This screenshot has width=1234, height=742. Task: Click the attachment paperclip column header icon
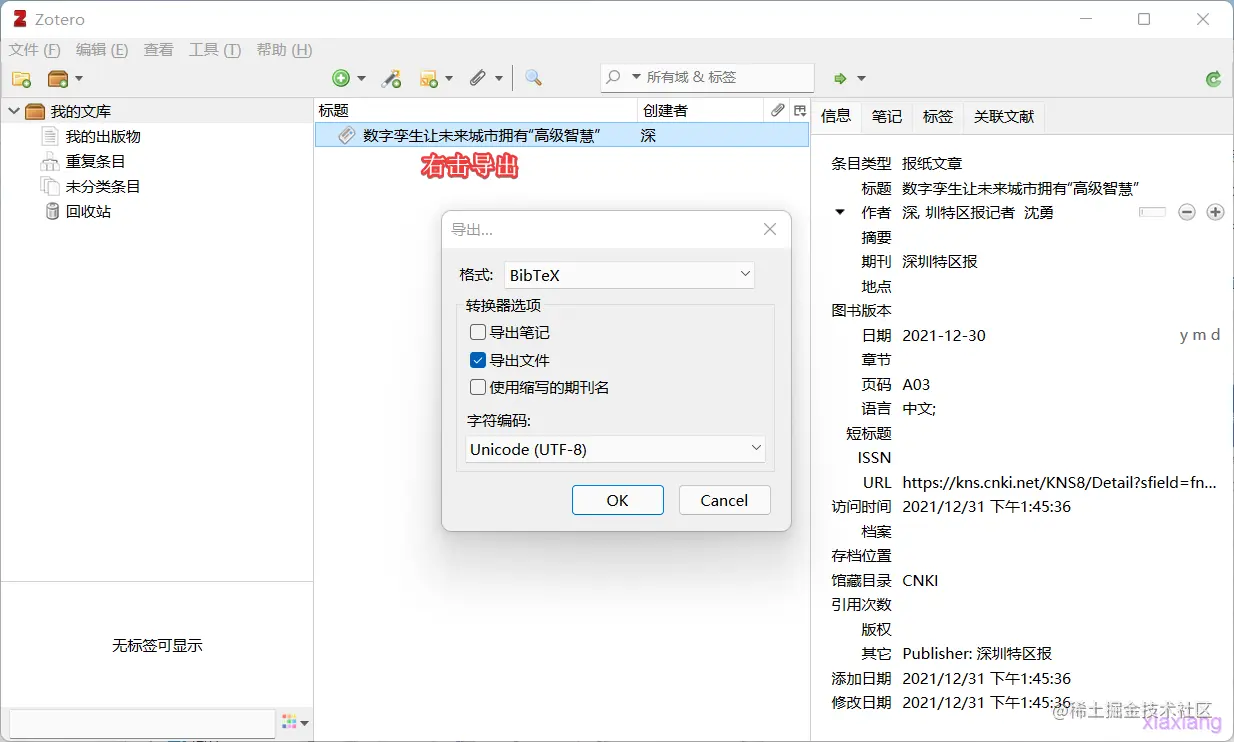pyautogui.click(x=778, y=110)
